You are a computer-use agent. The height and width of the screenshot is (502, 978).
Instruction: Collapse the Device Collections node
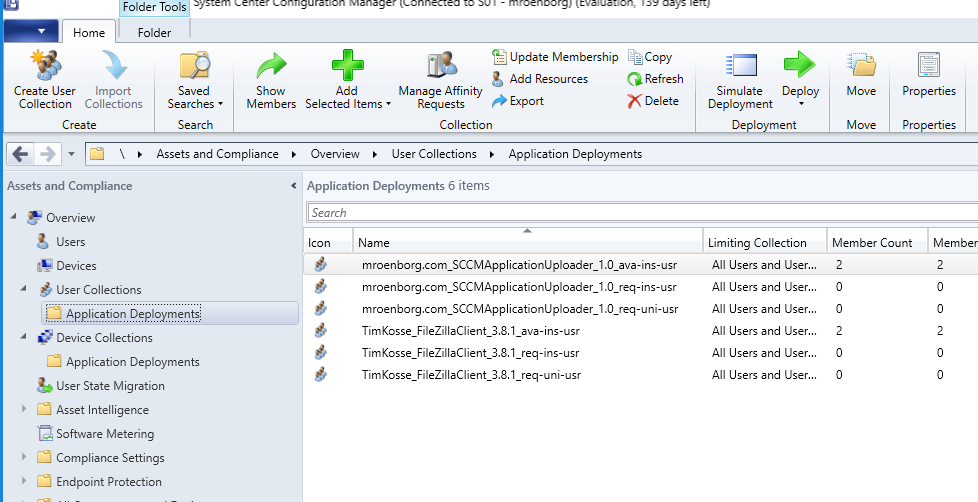click(24, 337)
